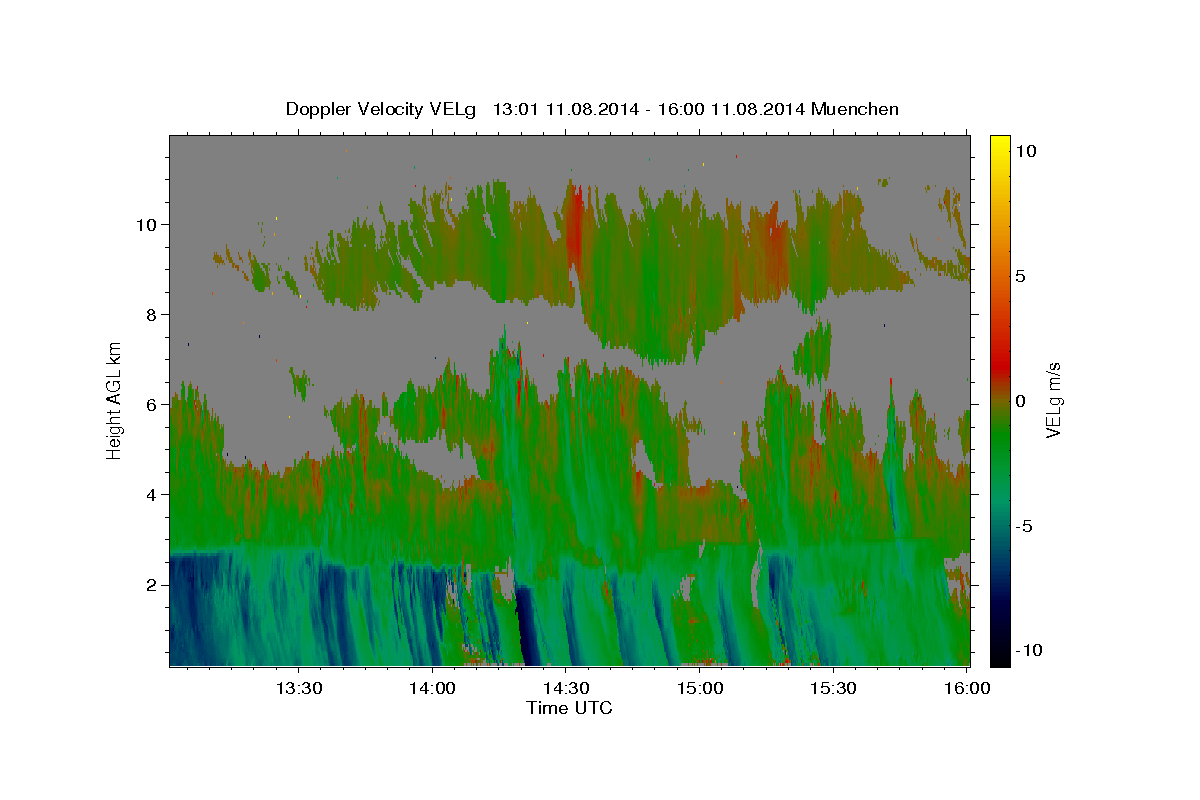Click the plot title 'Doppler Velocity VELg'
1200x800 pixels.
(x=381, y=109)
